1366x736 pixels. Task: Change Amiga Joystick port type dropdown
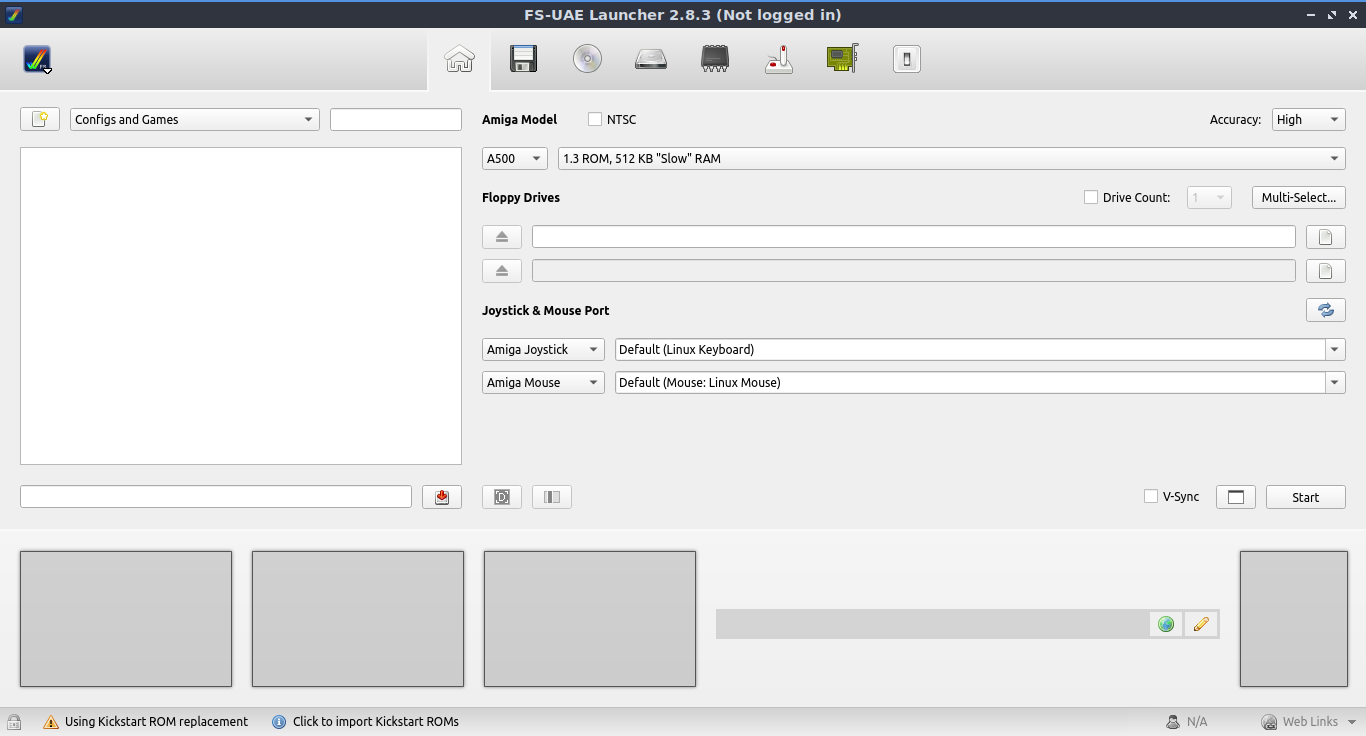(x=543, y=349)
